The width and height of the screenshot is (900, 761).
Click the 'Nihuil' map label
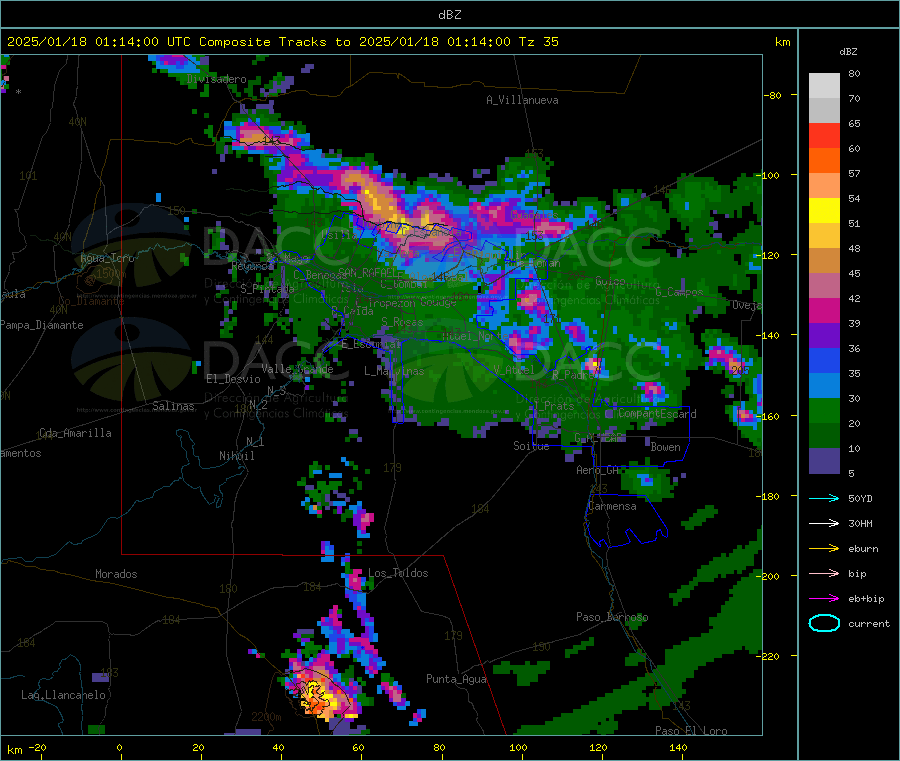(236, 456)
